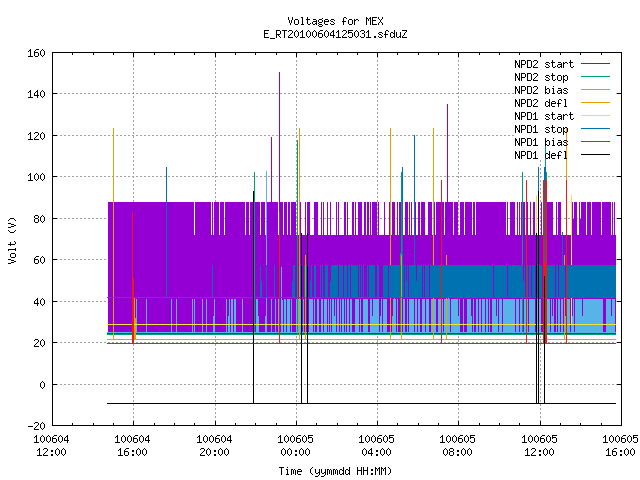Click the 100605 00:00 x-axis tick label
640x480 pixels.
296,446
